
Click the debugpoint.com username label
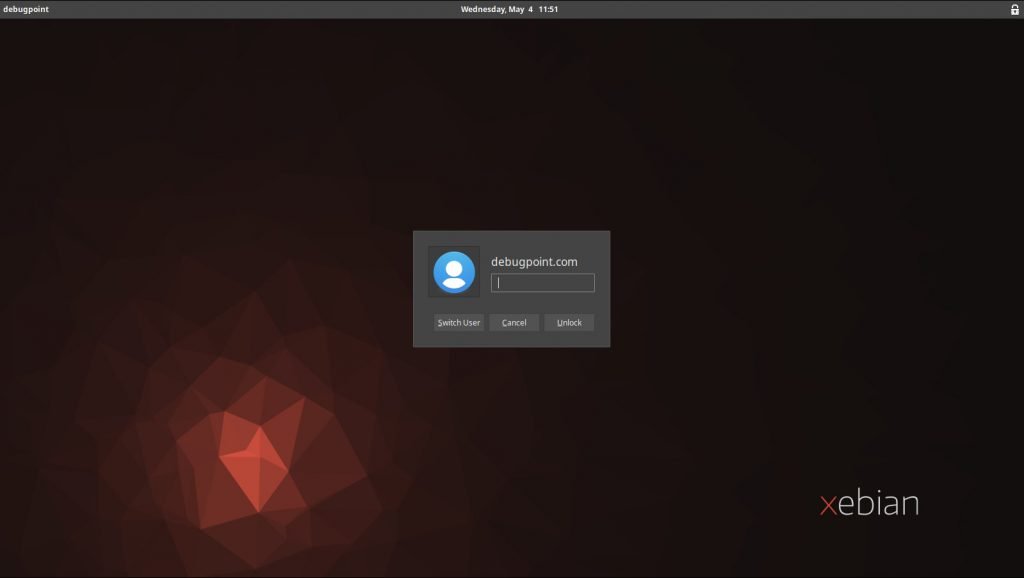tap(533, 260)
